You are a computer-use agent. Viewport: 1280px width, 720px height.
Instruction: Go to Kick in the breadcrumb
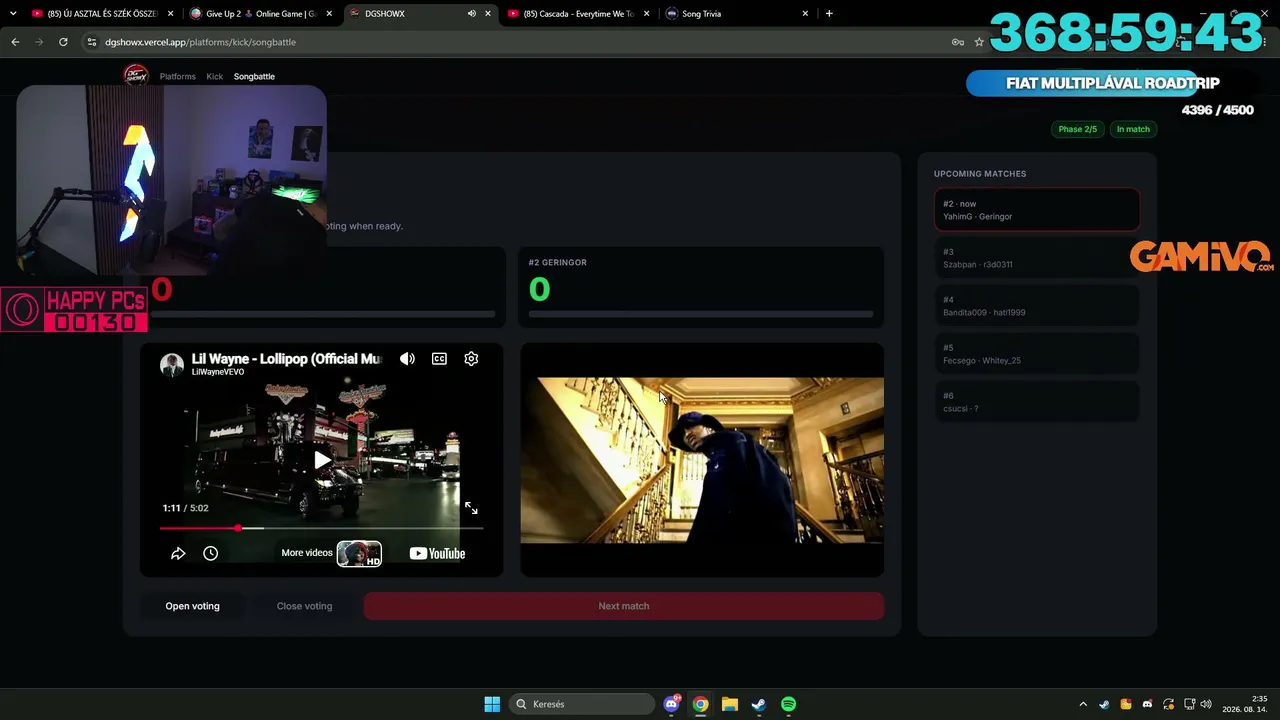tap(214, 76)
